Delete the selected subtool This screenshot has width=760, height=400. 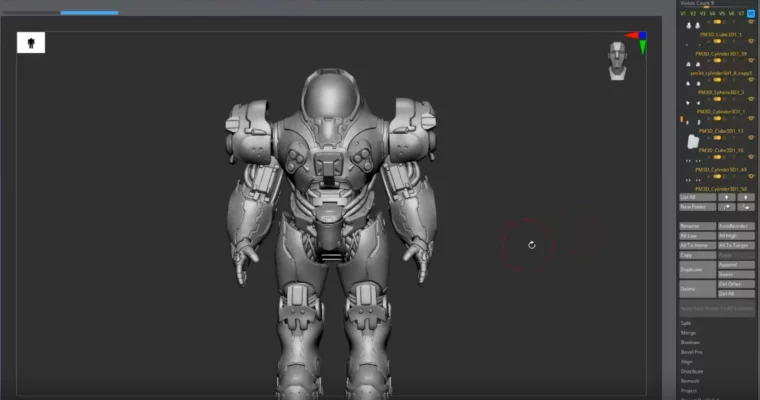697,289
